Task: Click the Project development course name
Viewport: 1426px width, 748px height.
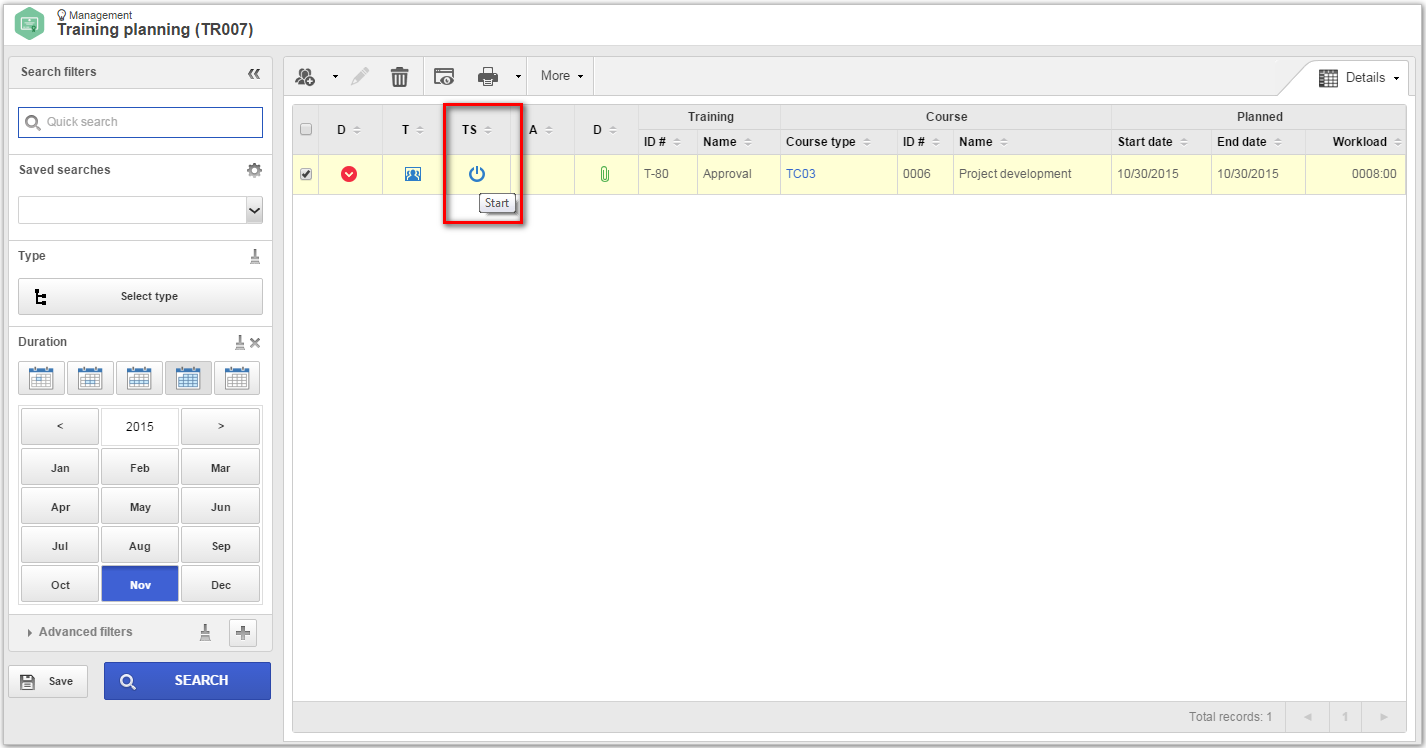Action: point(1015,174)
